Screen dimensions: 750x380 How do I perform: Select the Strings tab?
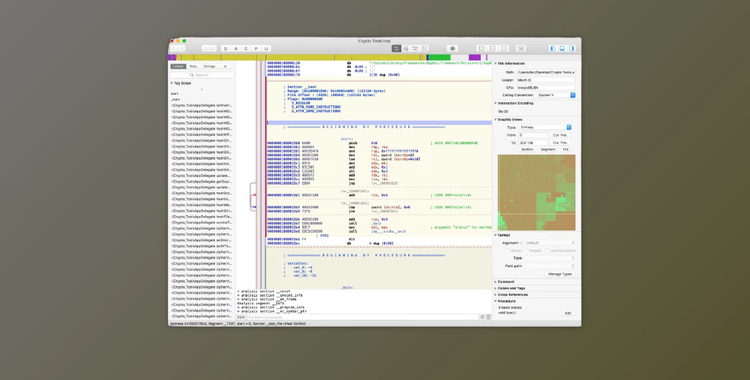click(x=210, y=67)
